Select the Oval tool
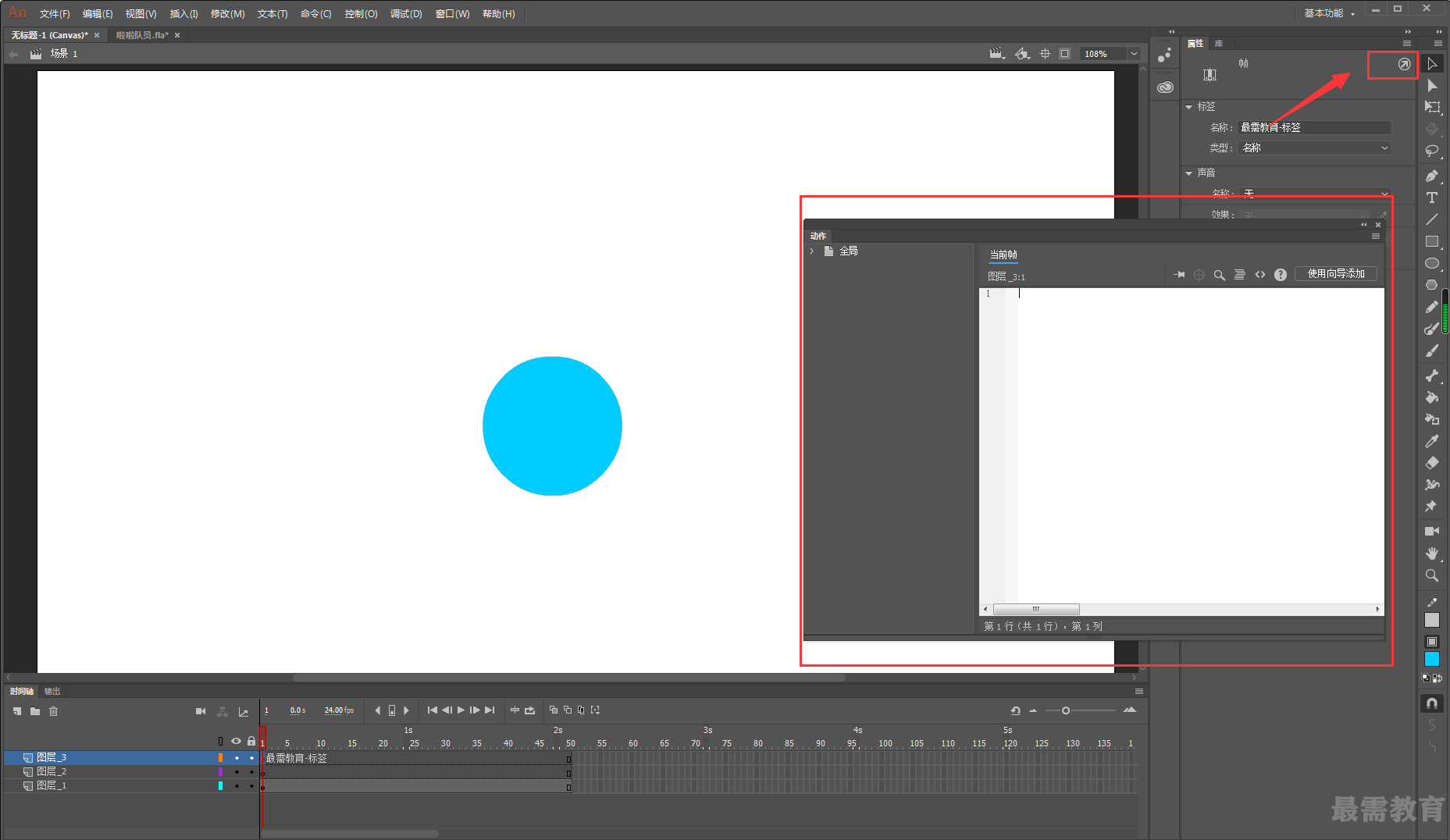1450x840 pixels. [x=1432, y=263]
